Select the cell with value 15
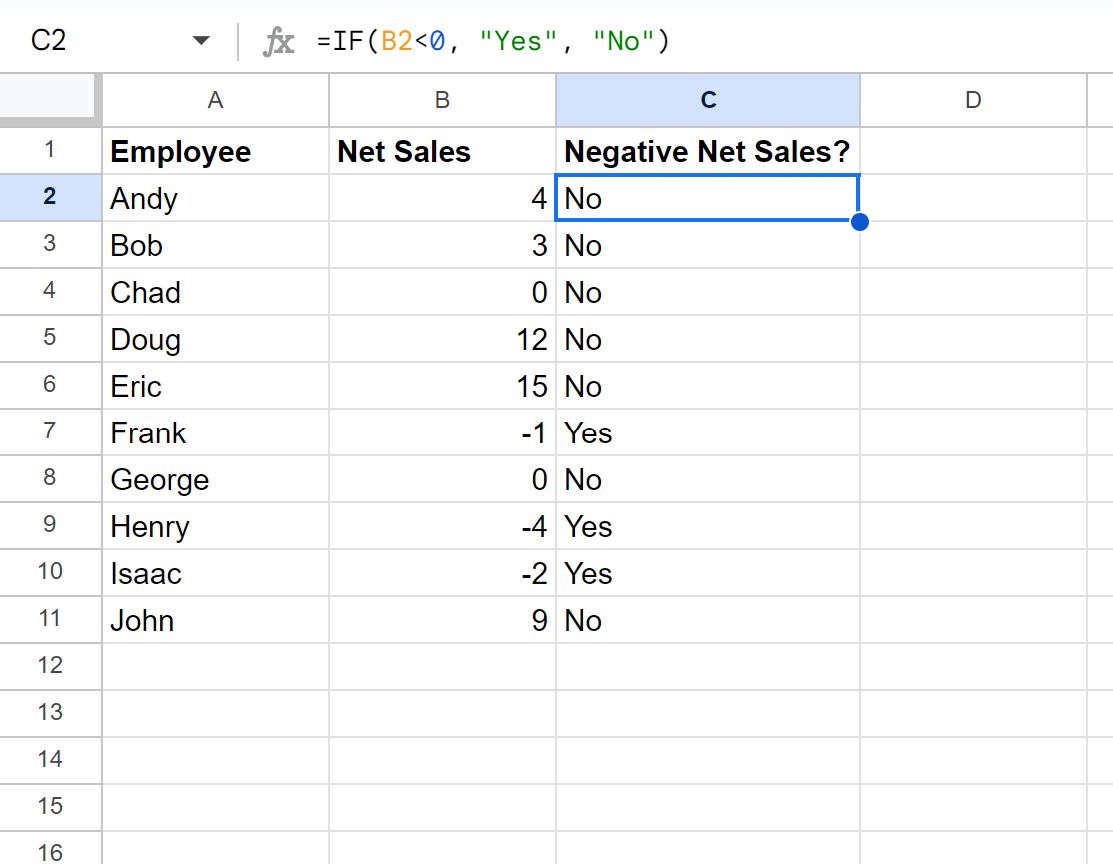This screenshot has width=1113, height=864. click(441, 386)
